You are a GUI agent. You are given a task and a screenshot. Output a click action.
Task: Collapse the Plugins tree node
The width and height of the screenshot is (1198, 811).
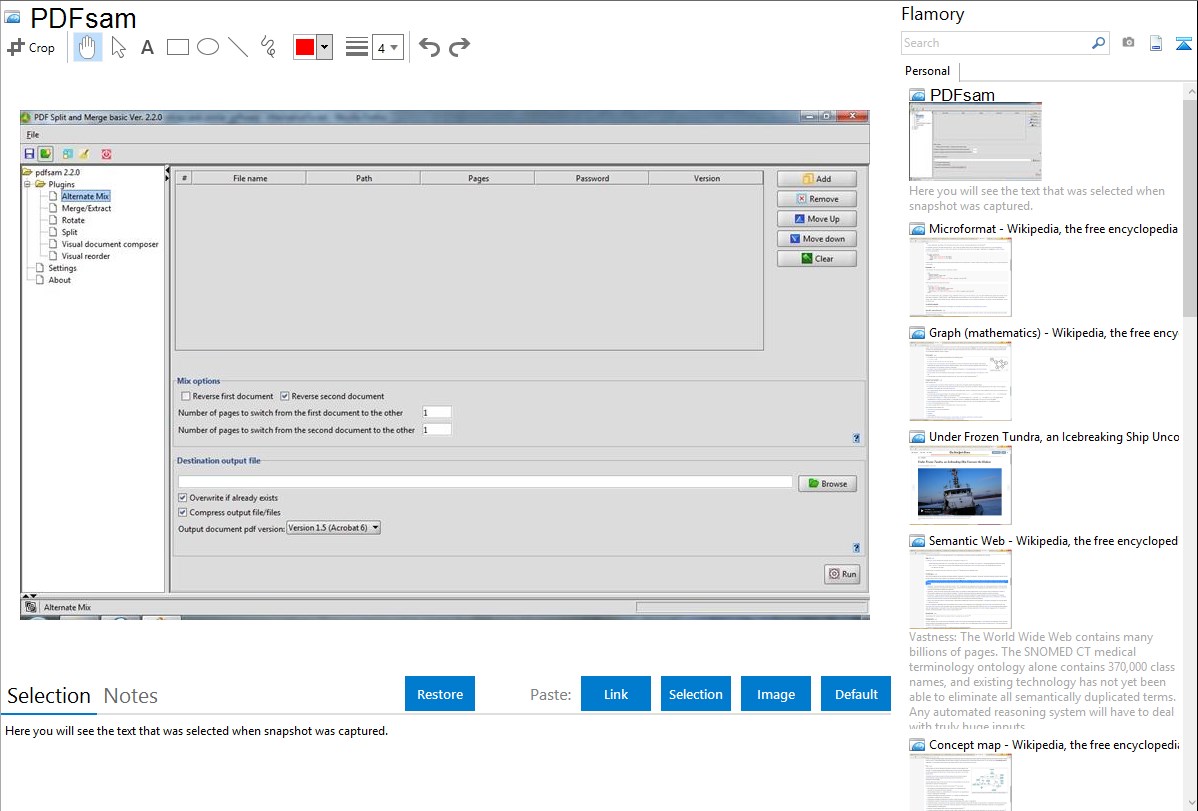(x=28, y=184)
